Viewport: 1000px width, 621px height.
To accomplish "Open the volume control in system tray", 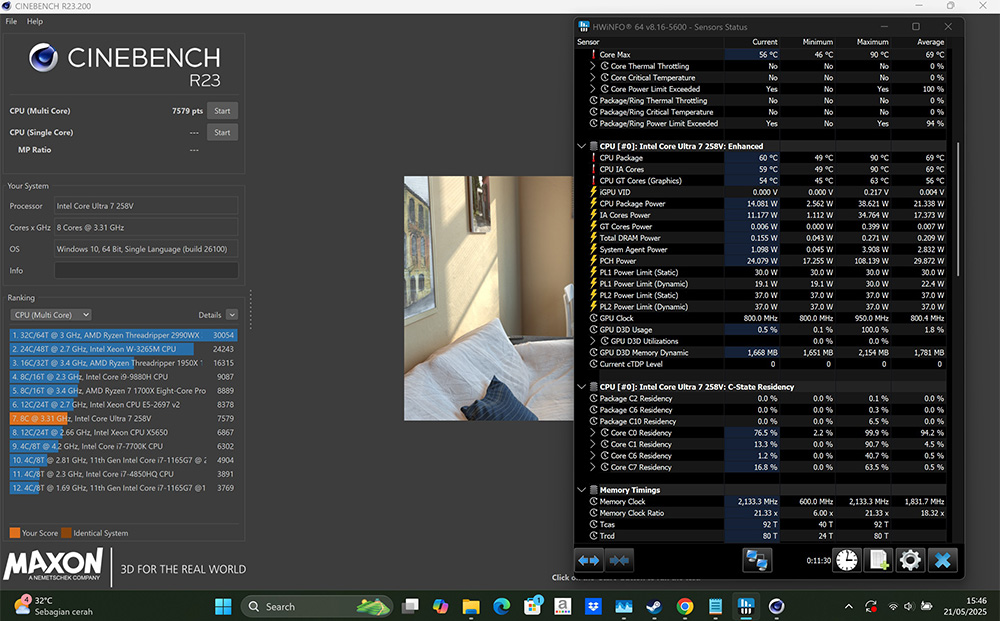I will coord(909,606).
